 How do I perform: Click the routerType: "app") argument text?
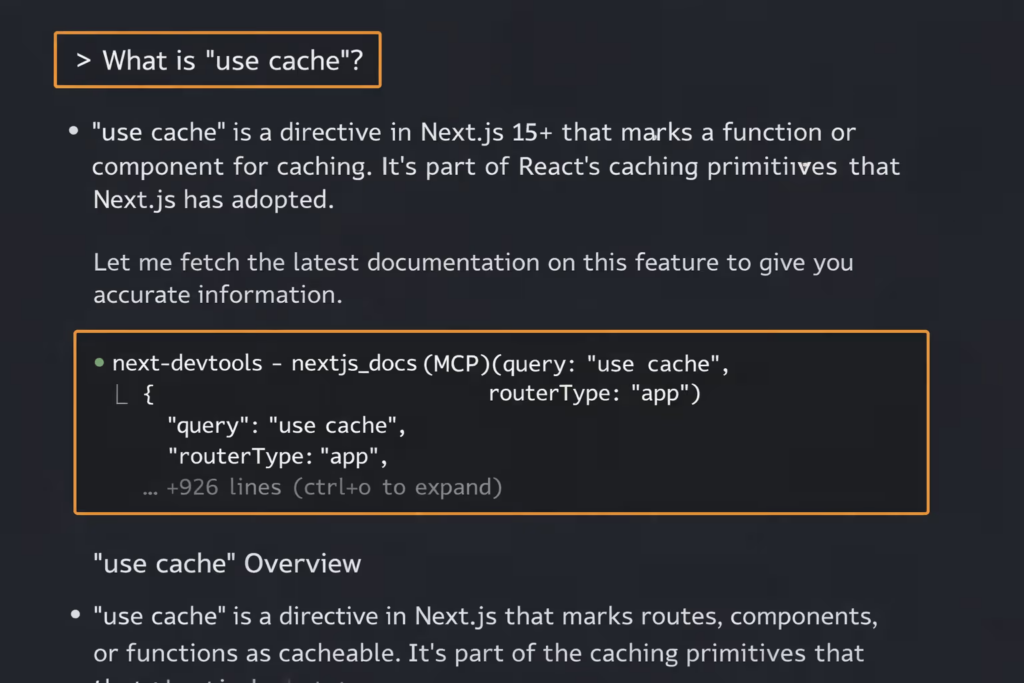594,394
